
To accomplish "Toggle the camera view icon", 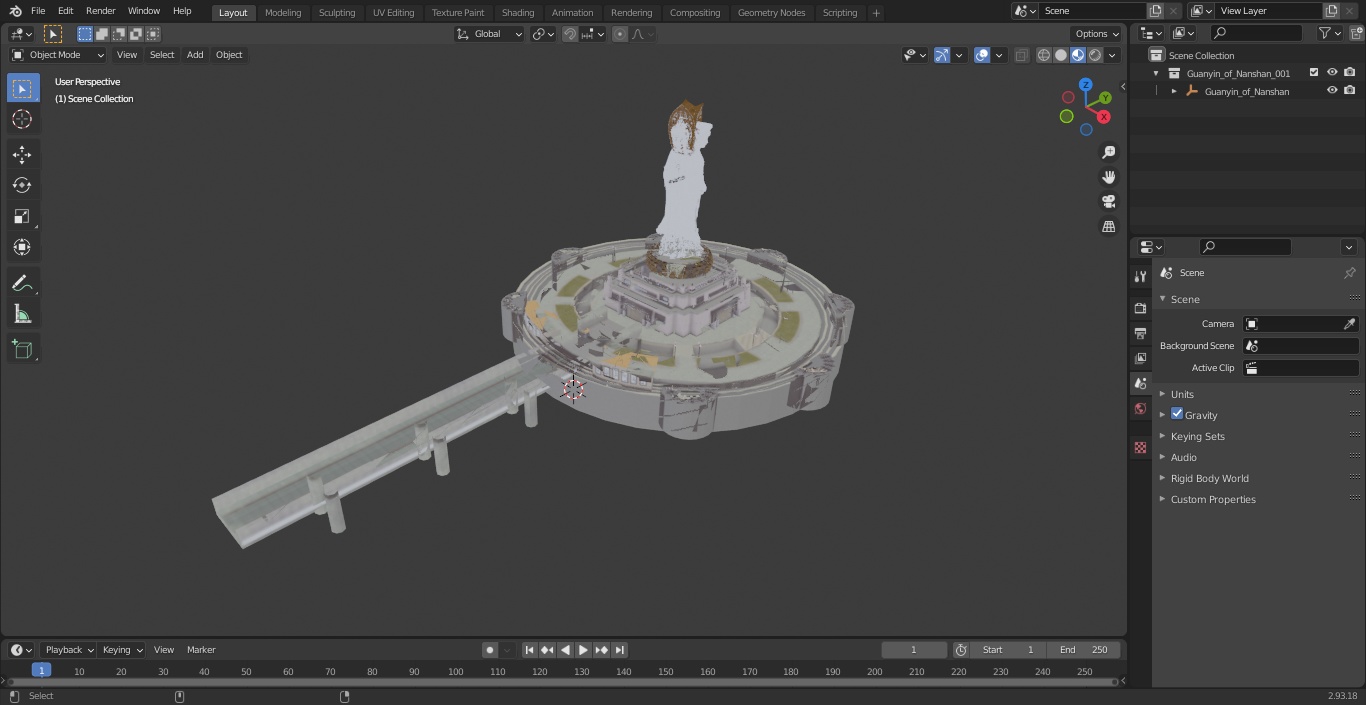I will [1108, 202].
